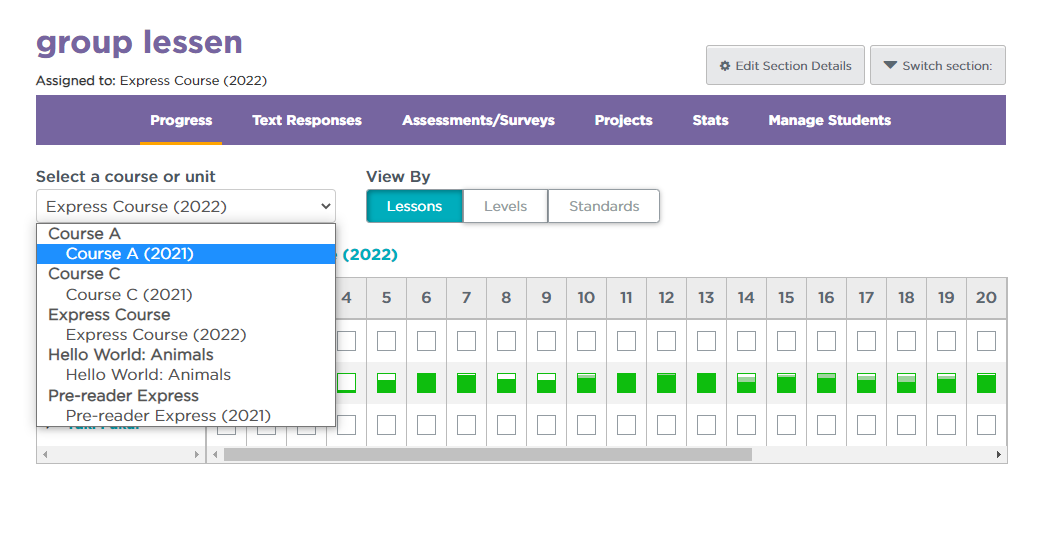Click the green lesson 20 progress box

coord(986,383)
